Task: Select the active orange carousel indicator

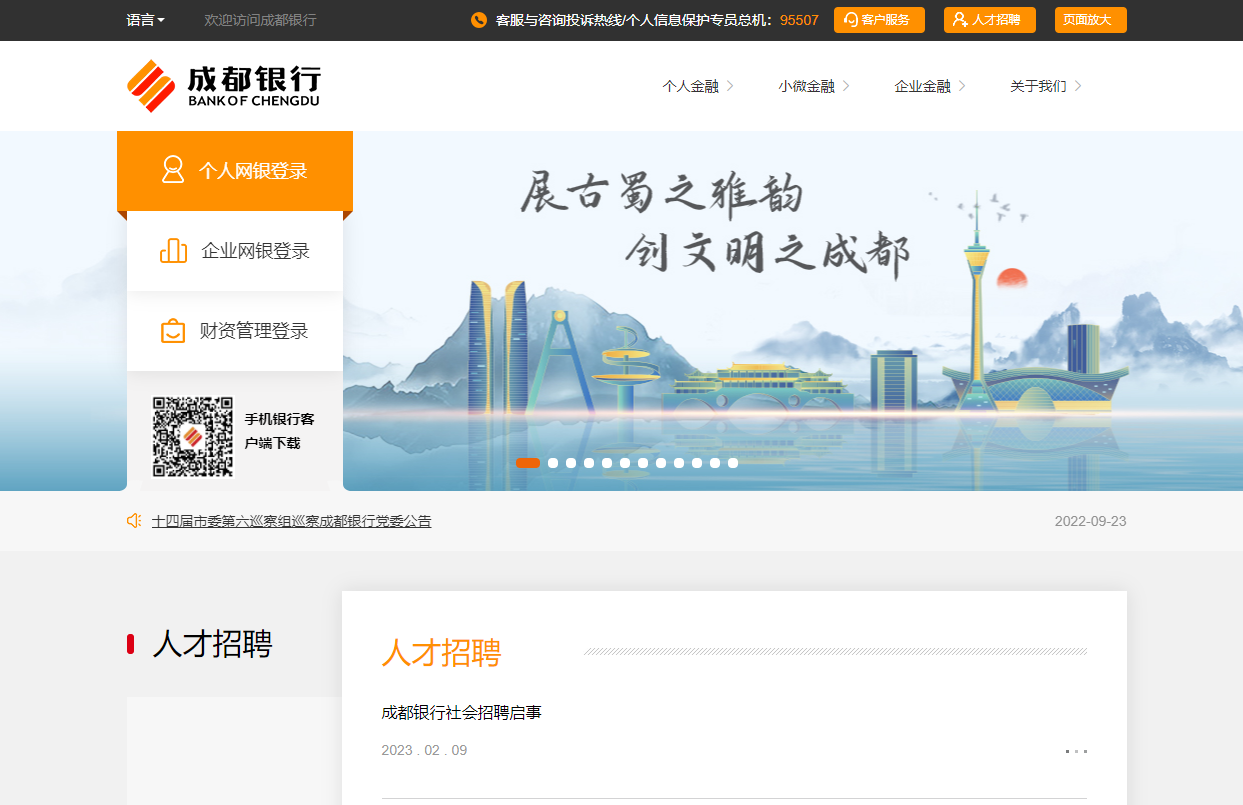Action: click(528, 463)
